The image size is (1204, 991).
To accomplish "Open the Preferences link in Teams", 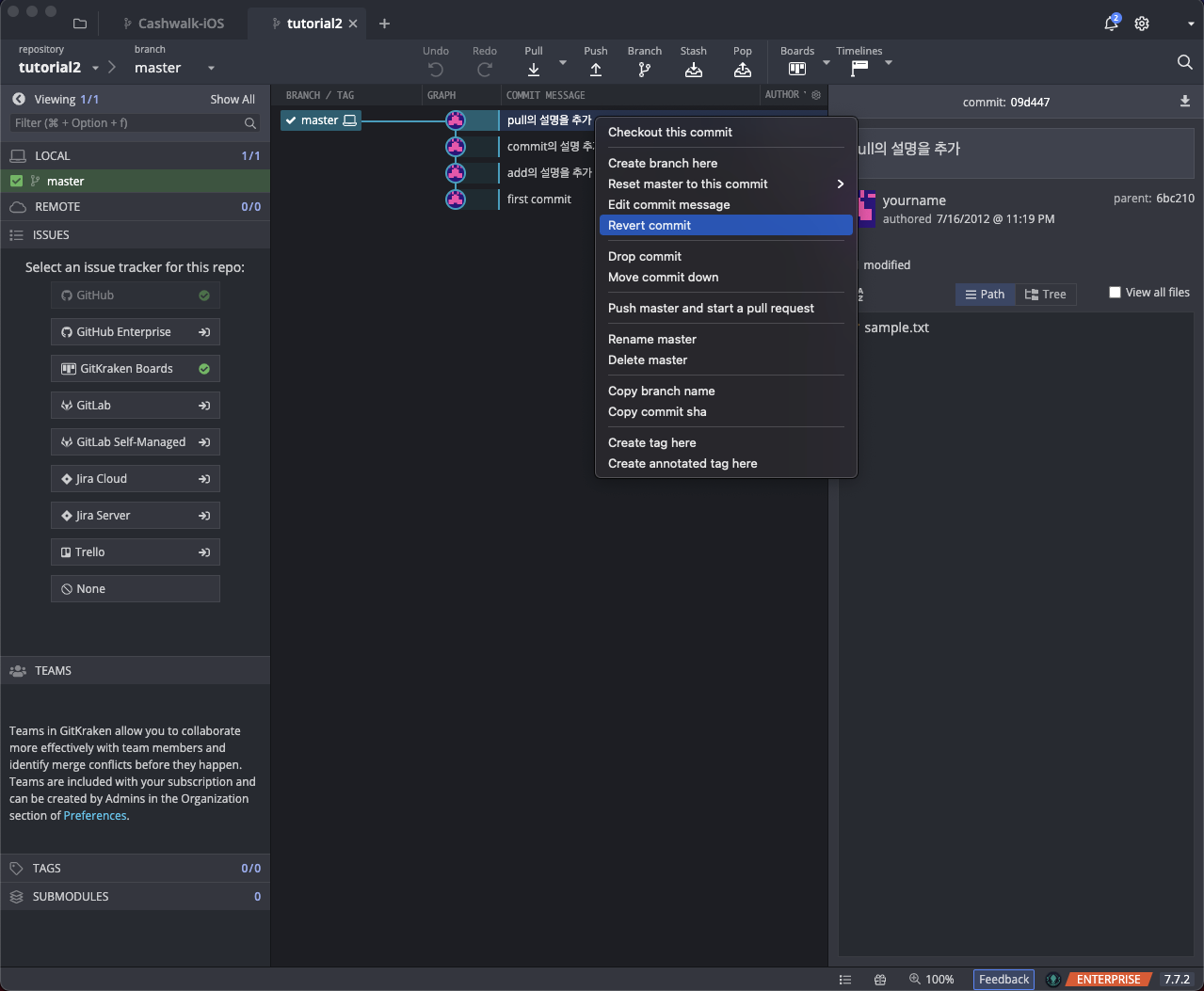I will tap(95, 816).
